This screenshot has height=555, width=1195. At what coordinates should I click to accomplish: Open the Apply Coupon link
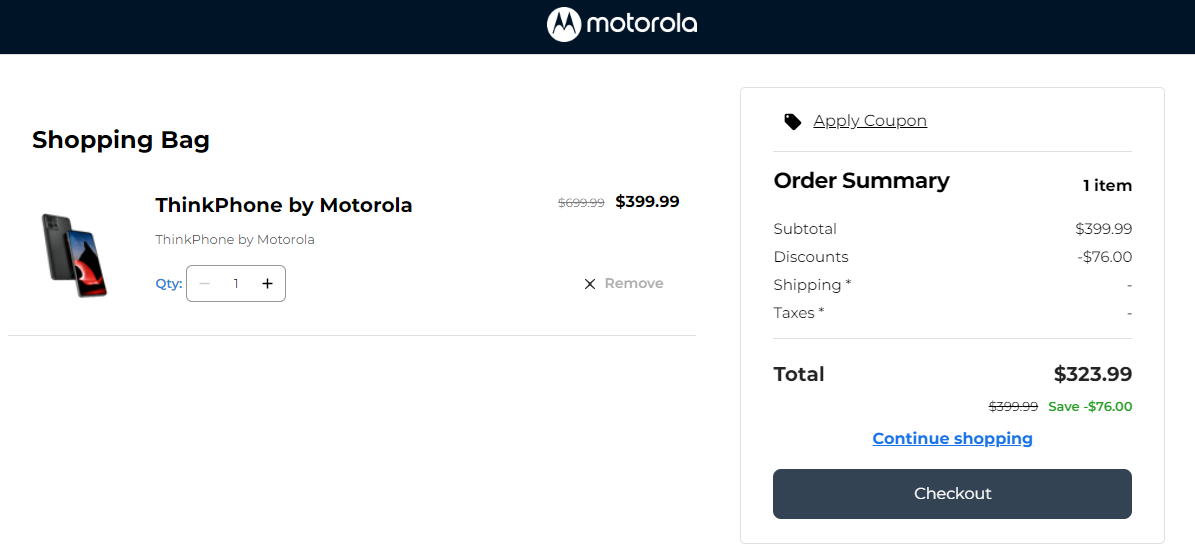click(870, 121)
